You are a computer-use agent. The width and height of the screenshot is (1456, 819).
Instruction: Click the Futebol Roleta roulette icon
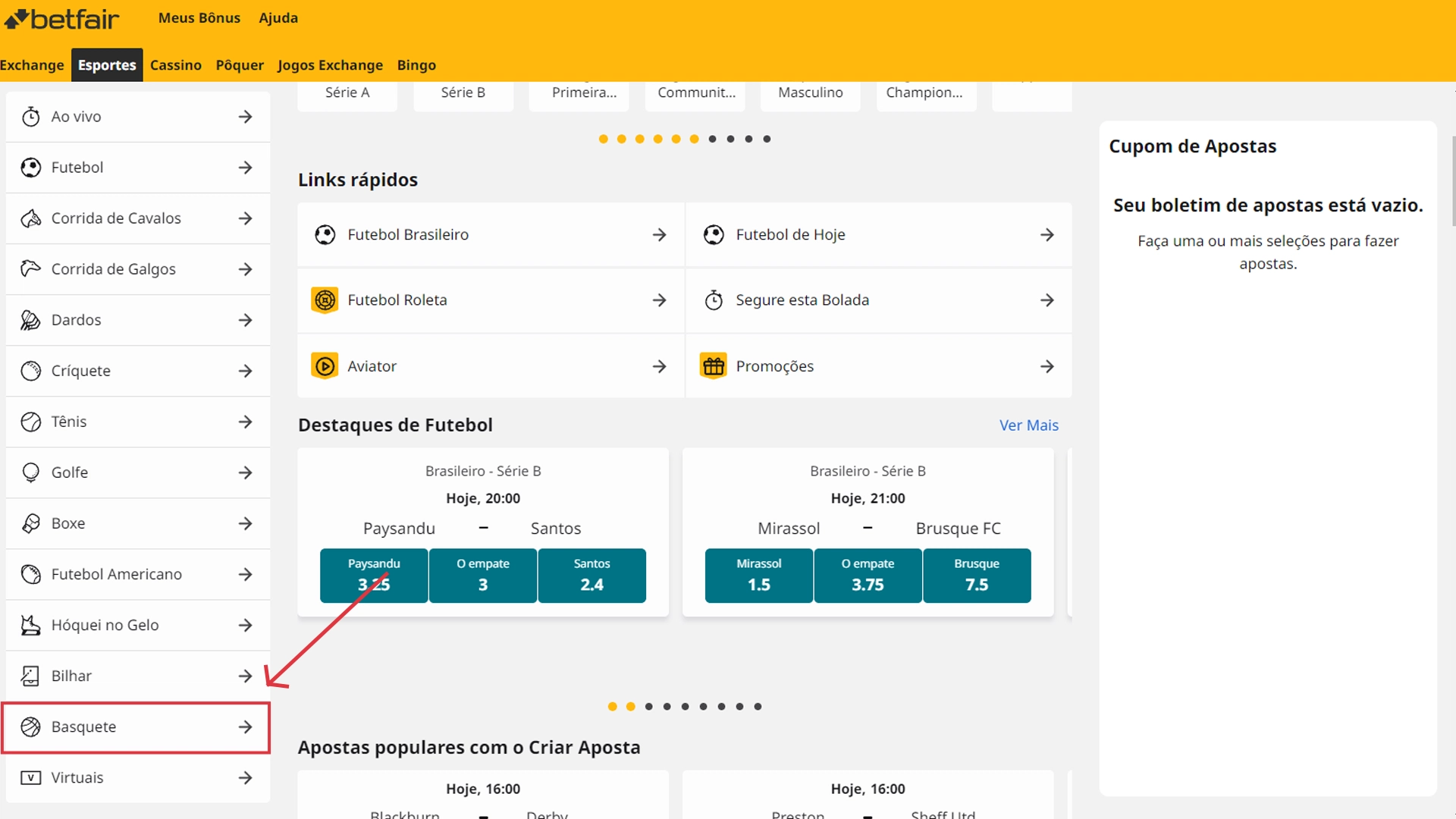click(x=325, y=300)
